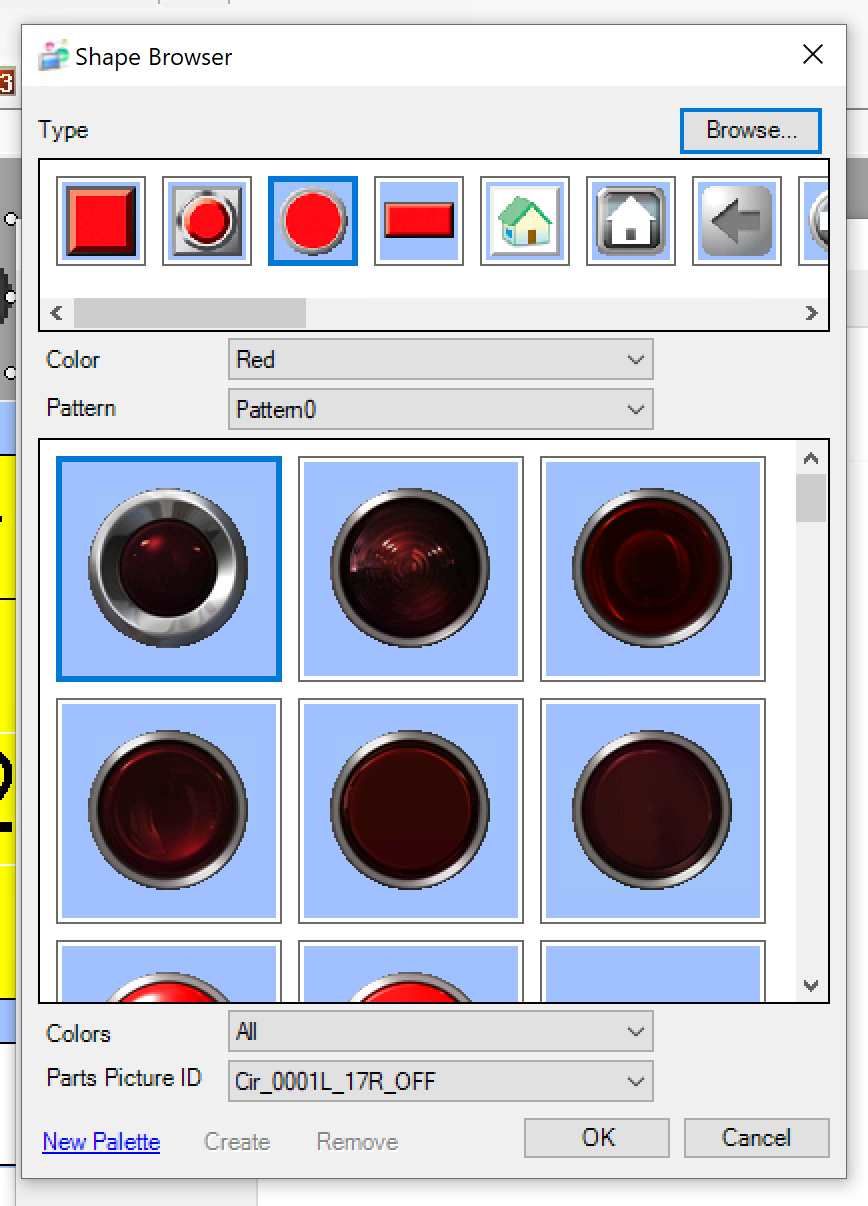Click the right arrow of type scrollbar
The width and height of the screenshot is (868, 1206).
pos(811,313)
